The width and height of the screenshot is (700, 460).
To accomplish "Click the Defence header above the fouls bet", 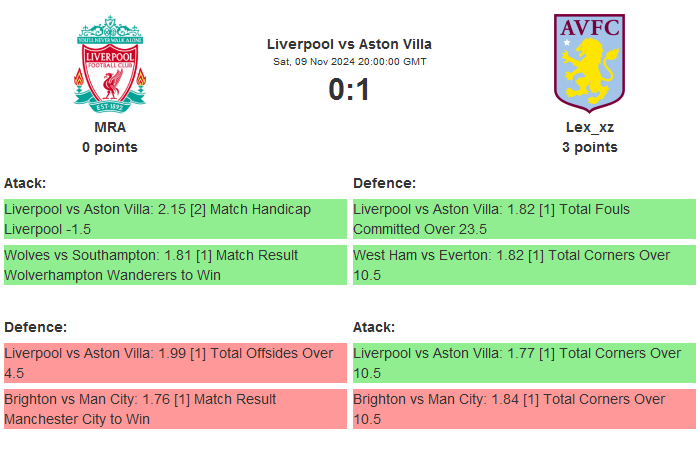I will click(x=384, y=183).
